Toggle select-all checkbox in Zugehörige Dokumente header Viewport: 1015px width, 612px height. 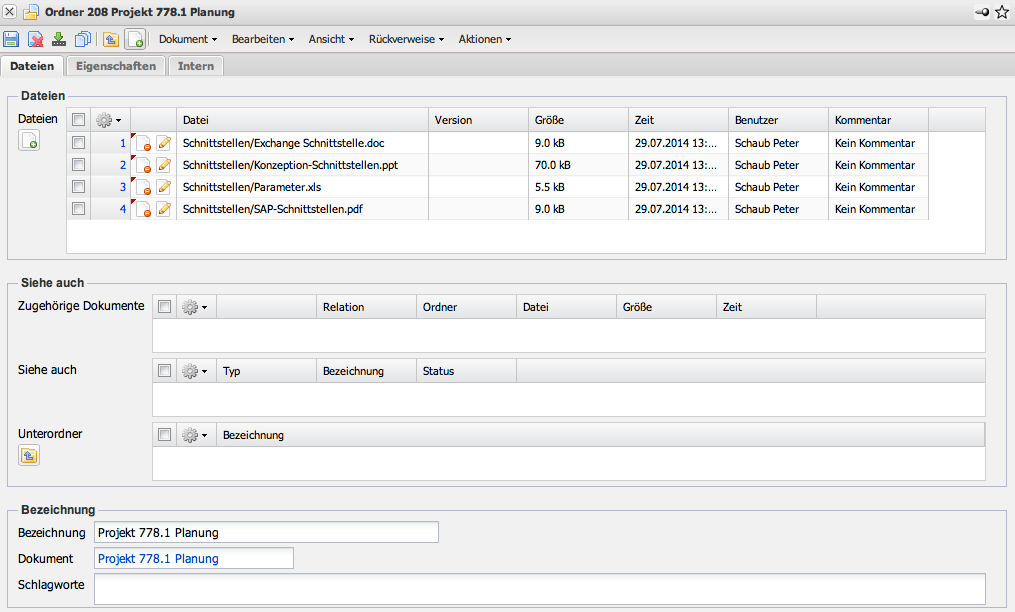click(x=165, y=307)
